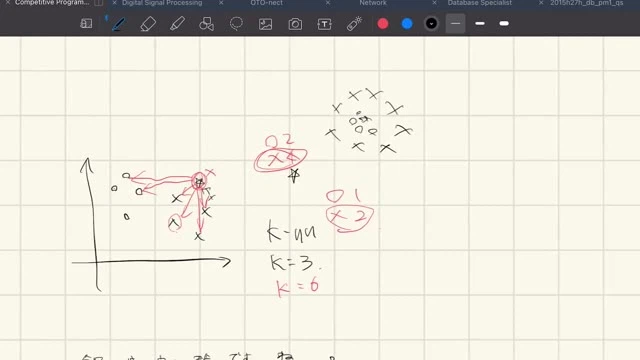Viewport: 640px width, 360px height.
Task: Select the Shapes tool
Action: [x=207, y=24]
